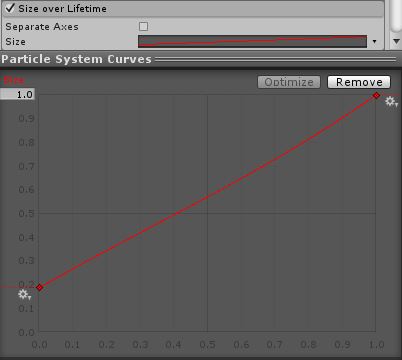This screenshot has height=360, width=402.
Task: Click the Size curve preview field
Action: coord(252,41)
